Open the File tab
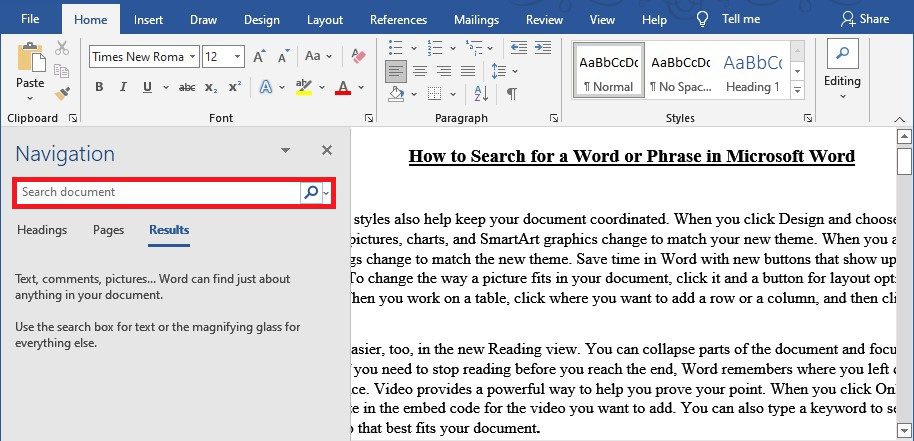 (30, 19)
